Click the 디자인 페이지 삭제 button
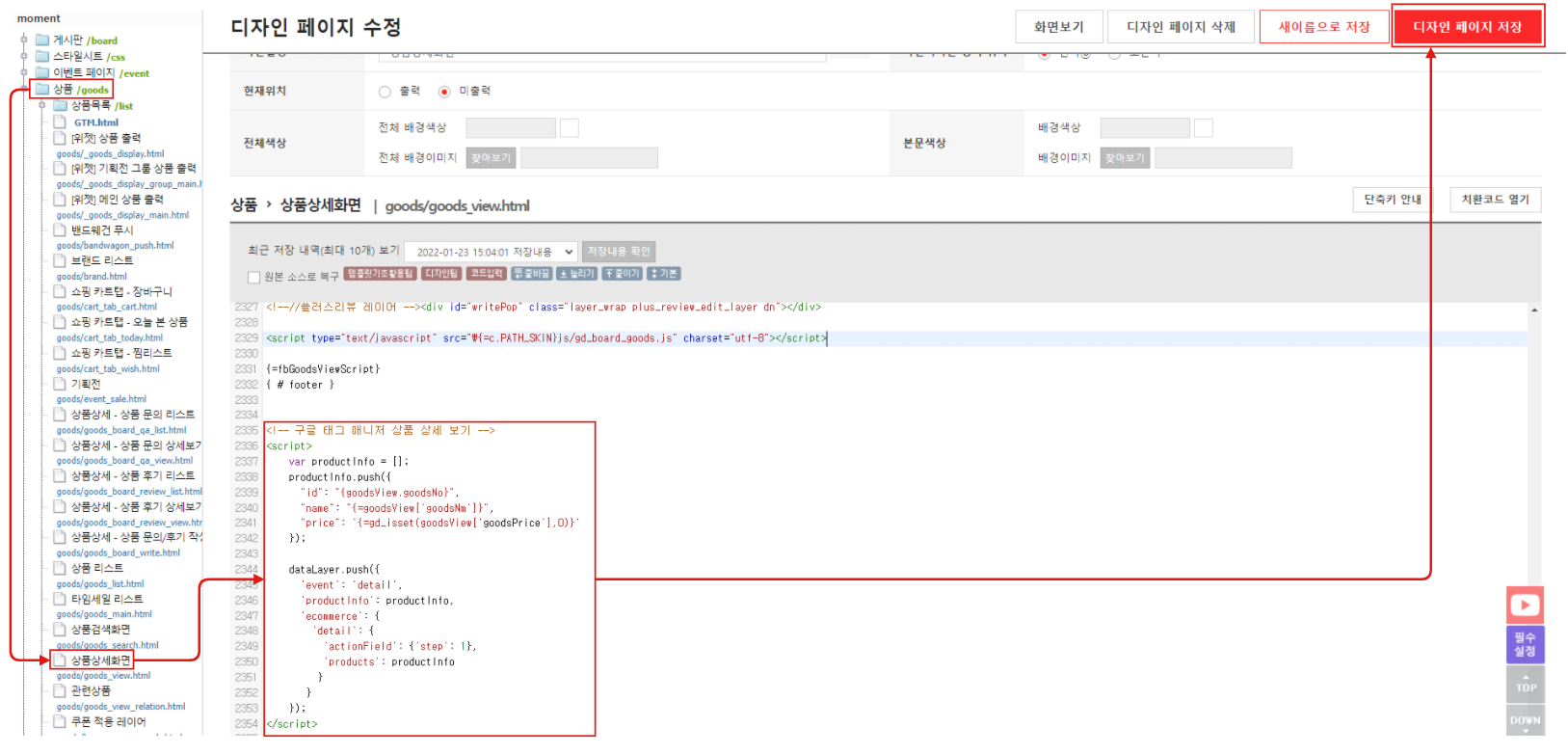 click(1181, 27)
